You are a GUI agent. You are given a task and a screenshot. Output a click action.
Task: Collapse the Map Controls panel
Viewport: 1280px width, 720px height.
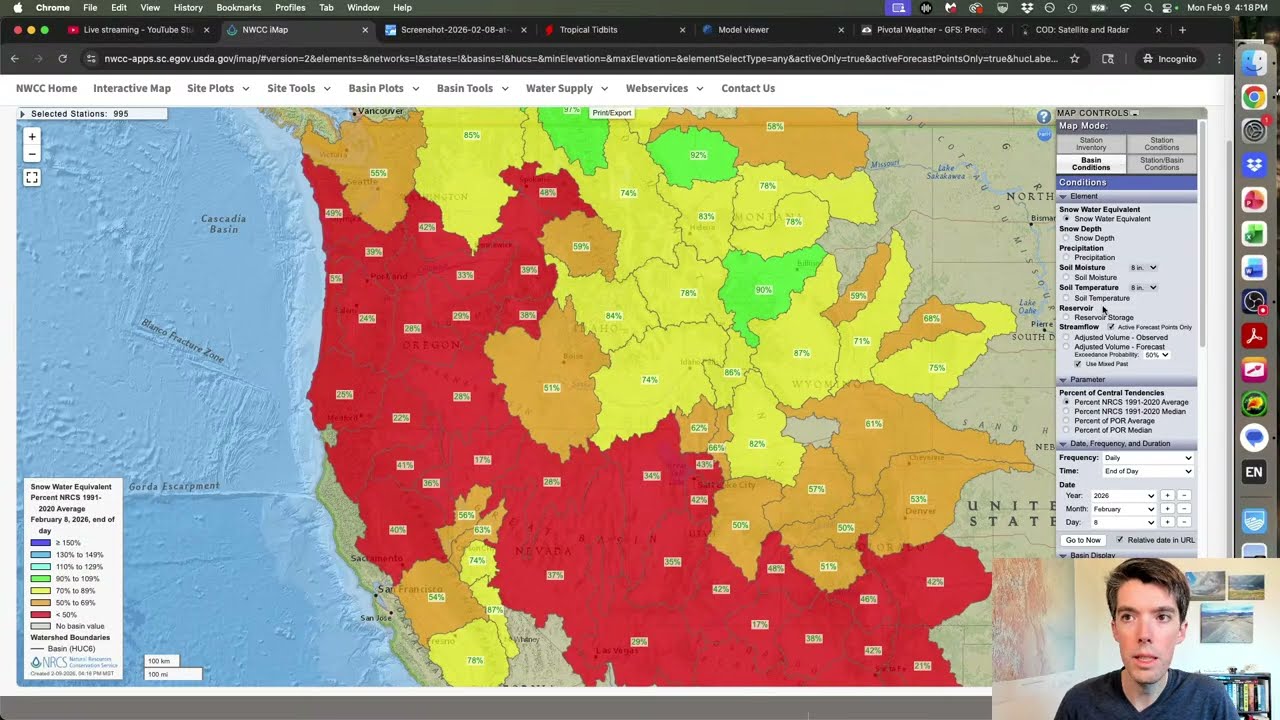pyautogui.click(x=1134, y=113)
